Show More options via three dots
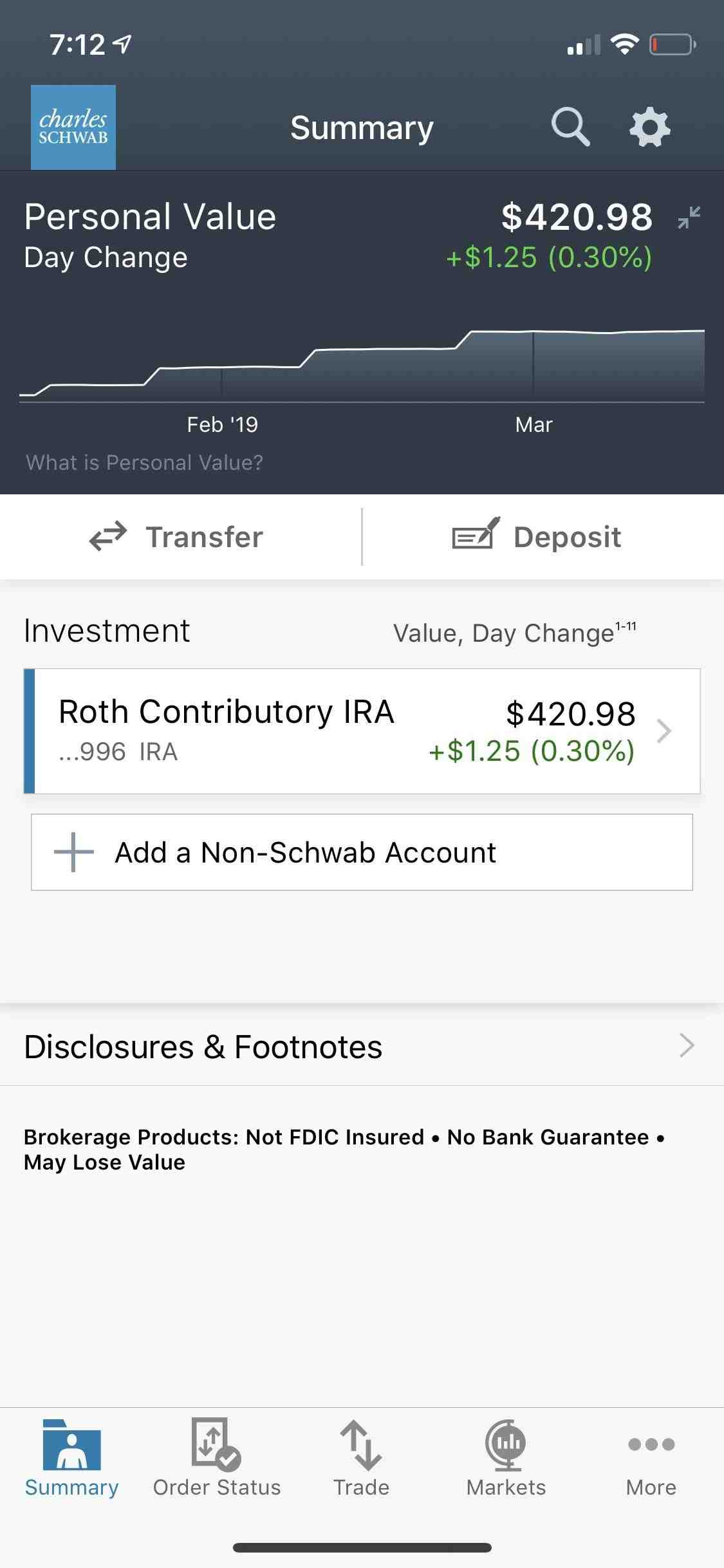Image resolution: width=724 pixels, height=1568 pixels. coord(651,1457)
